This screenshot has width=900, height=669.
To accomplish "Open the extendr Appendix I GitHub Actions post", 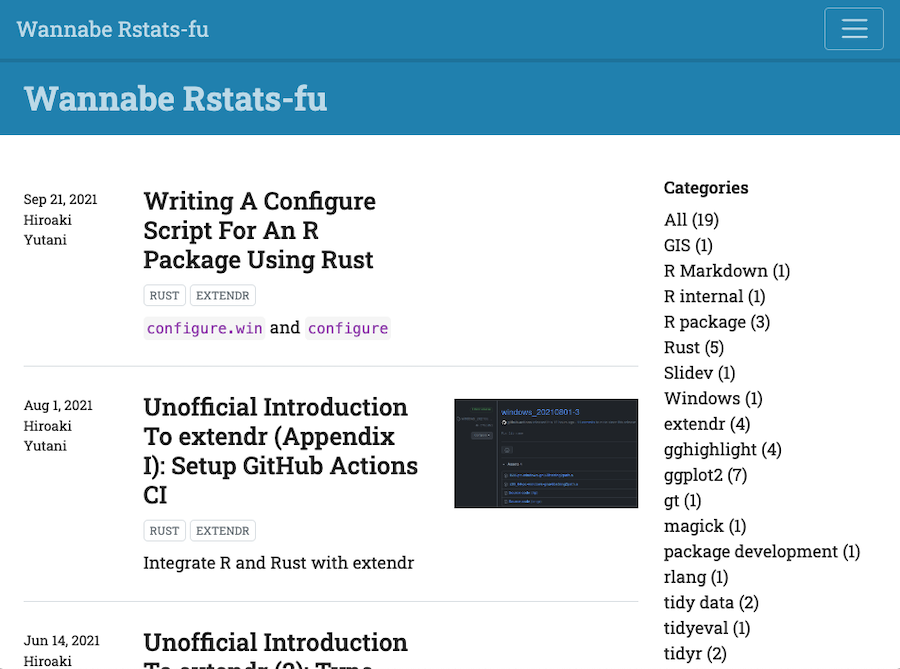I will [280, 451].
